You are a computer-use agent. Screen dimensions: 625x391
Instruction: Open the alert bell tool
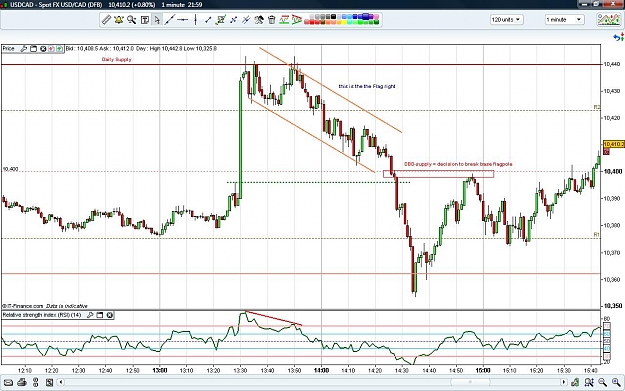click(119, 20)
